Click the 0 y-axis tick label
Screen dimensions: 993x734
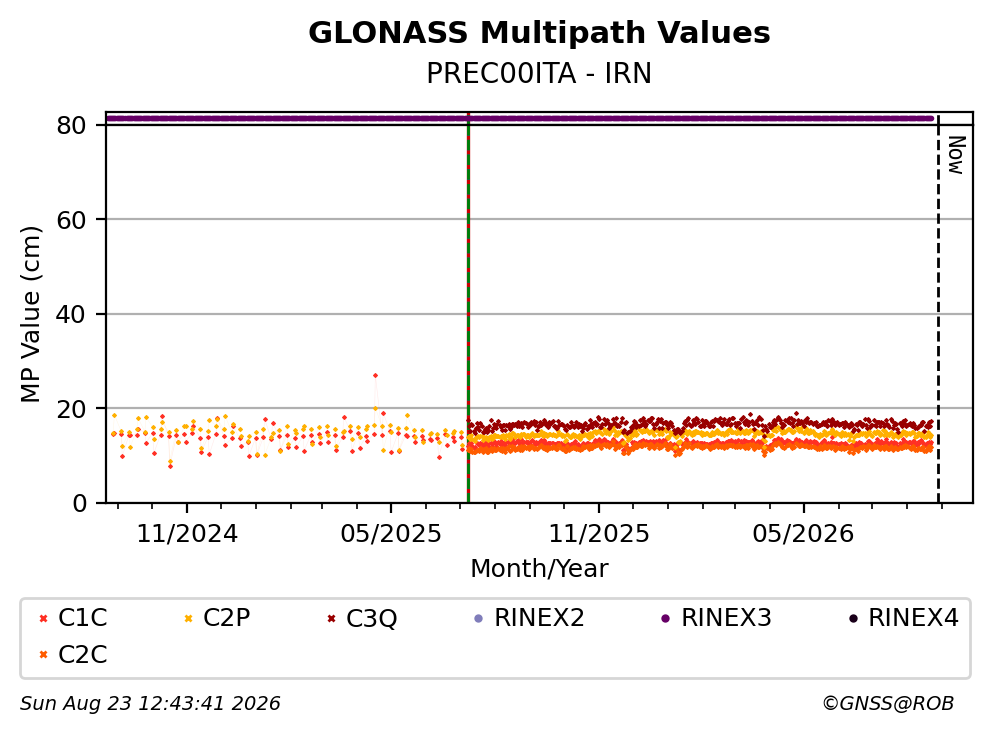(79, 503)
